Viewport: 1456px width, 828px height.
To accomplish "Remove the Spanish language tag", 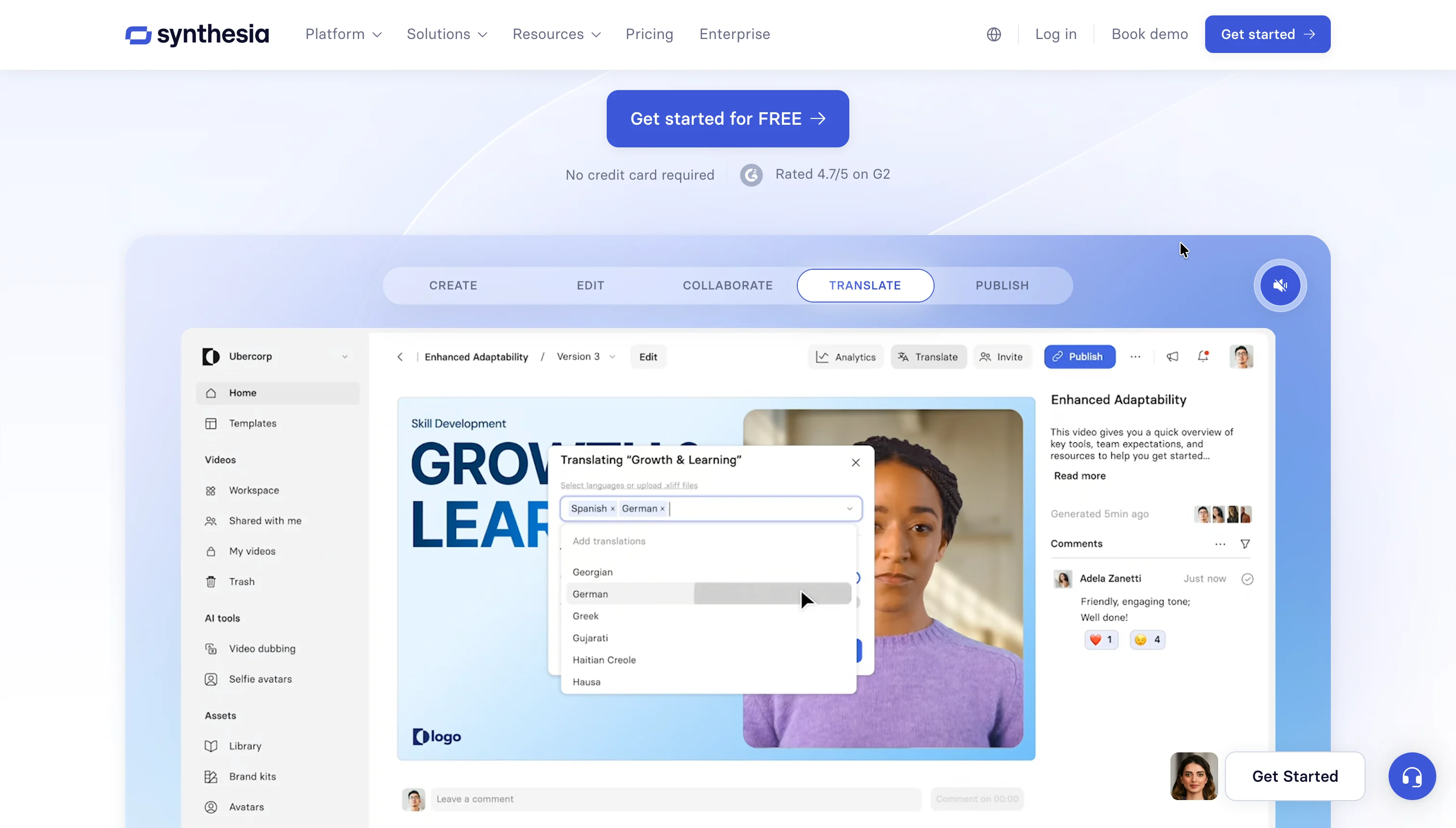I will (612, 509).
